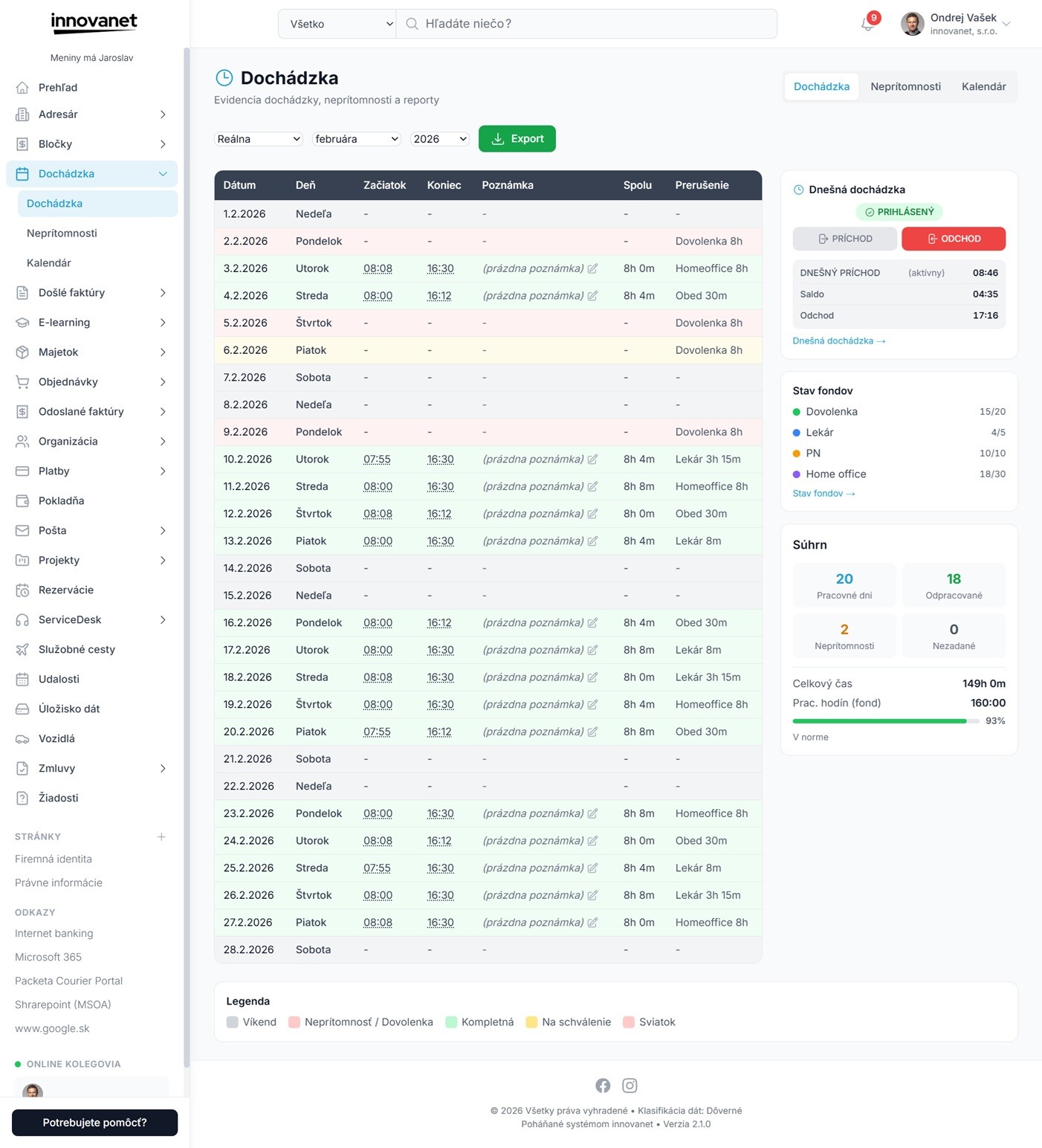
Task: Click end time 16:12 on 4.2.2026
Action: [439, 296]
